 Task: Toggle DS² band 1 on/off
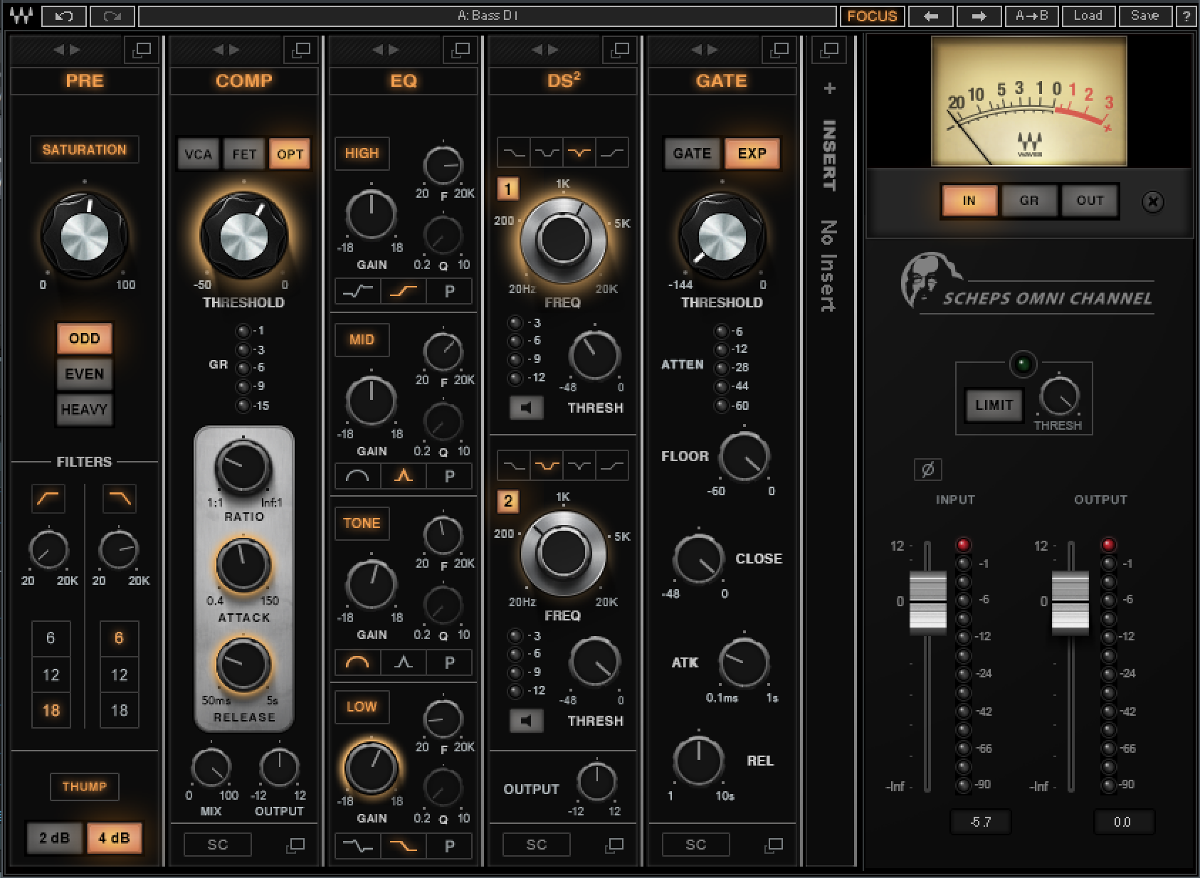point(506,188)
